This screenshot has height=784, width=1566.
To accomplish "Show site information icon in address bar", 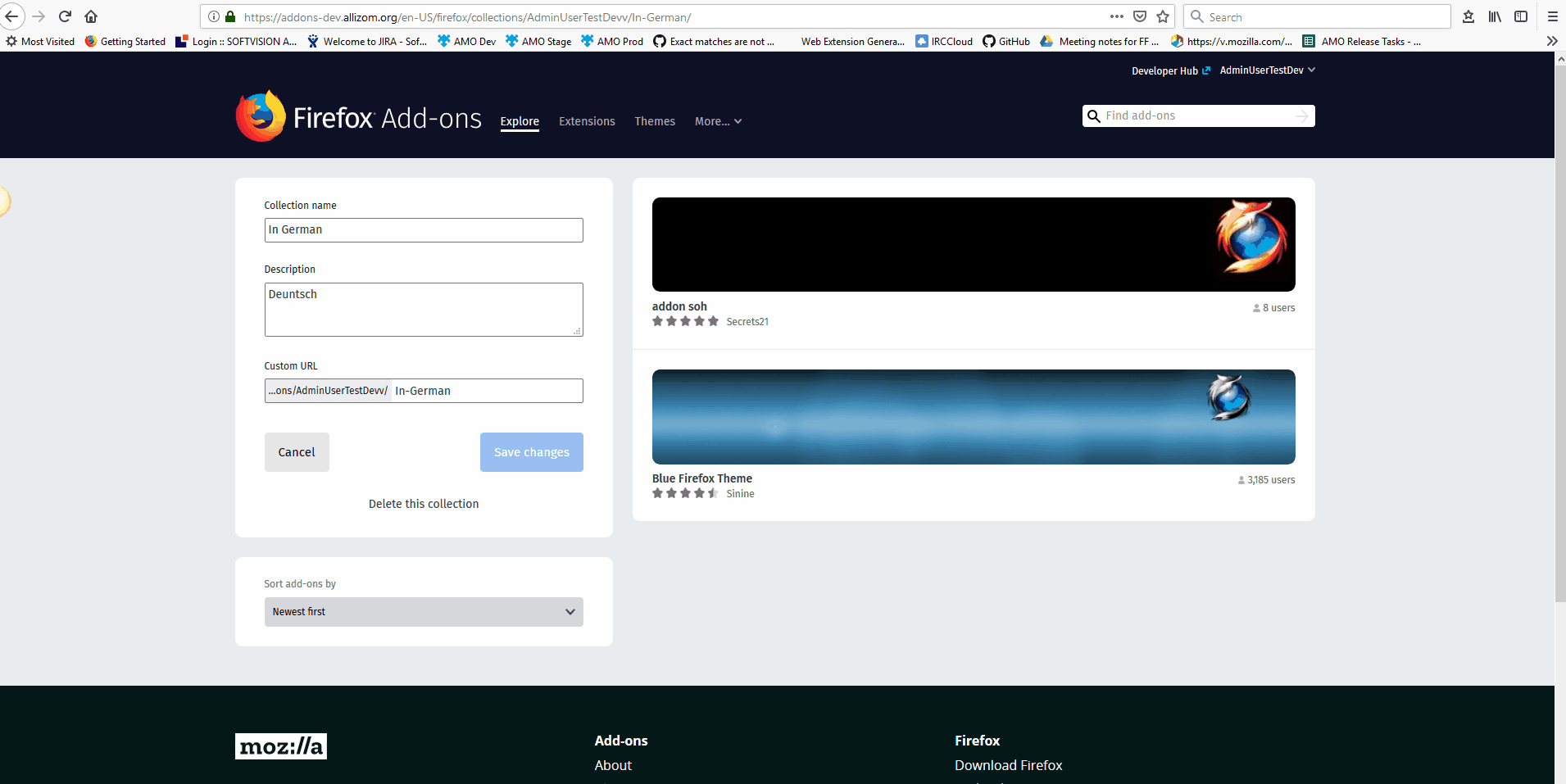I will click(214, 16).
